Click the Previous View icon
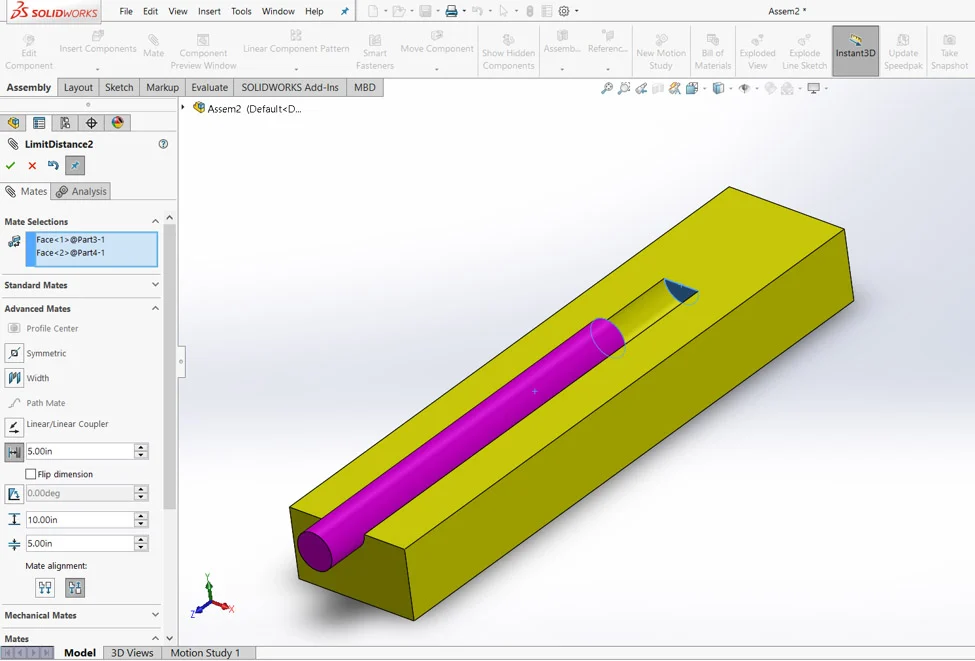Viewport: 975px width, 661px height. point(641,88)
